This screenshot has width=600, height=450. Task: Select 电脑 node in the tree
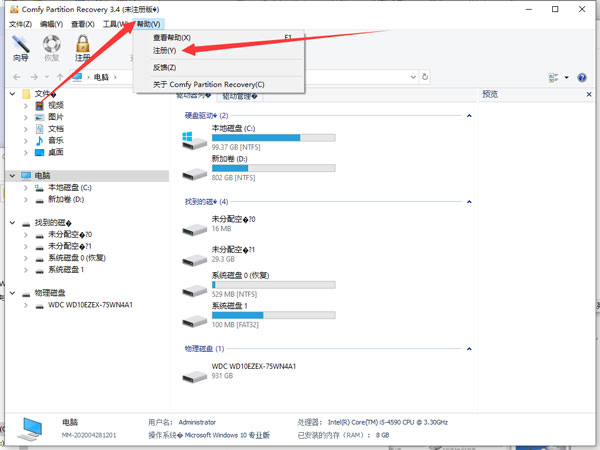pyautogui.click(x=42, y=176)
